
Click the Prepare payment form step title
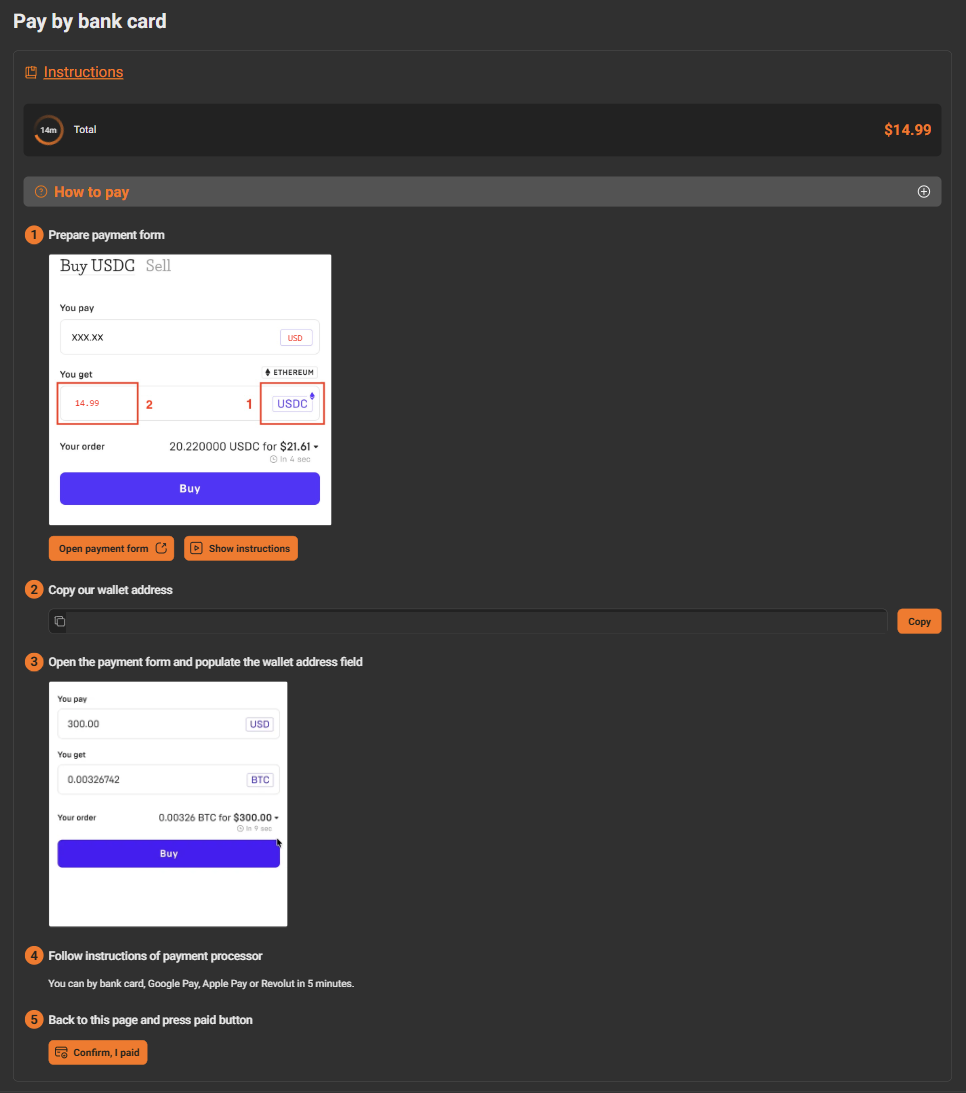pyautogui.click(x=107, y=235)
